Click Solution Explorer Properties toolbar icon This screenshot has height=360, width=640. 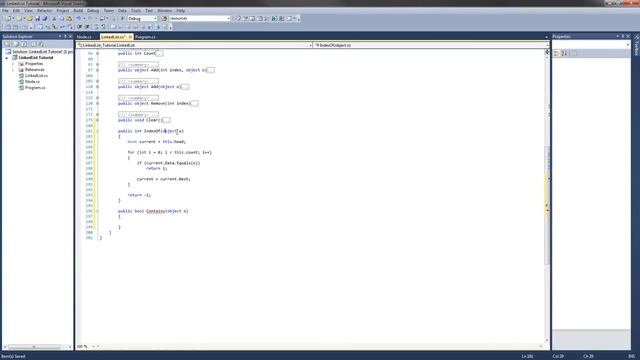pos(7,44)
